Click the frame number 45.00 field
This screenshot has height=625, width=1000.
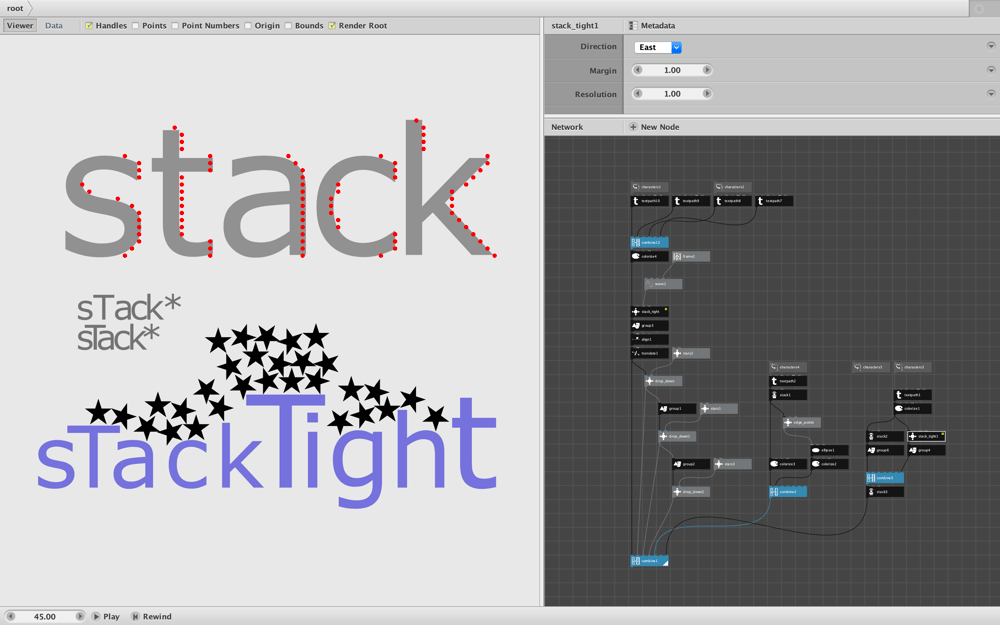tap(45, 617)
